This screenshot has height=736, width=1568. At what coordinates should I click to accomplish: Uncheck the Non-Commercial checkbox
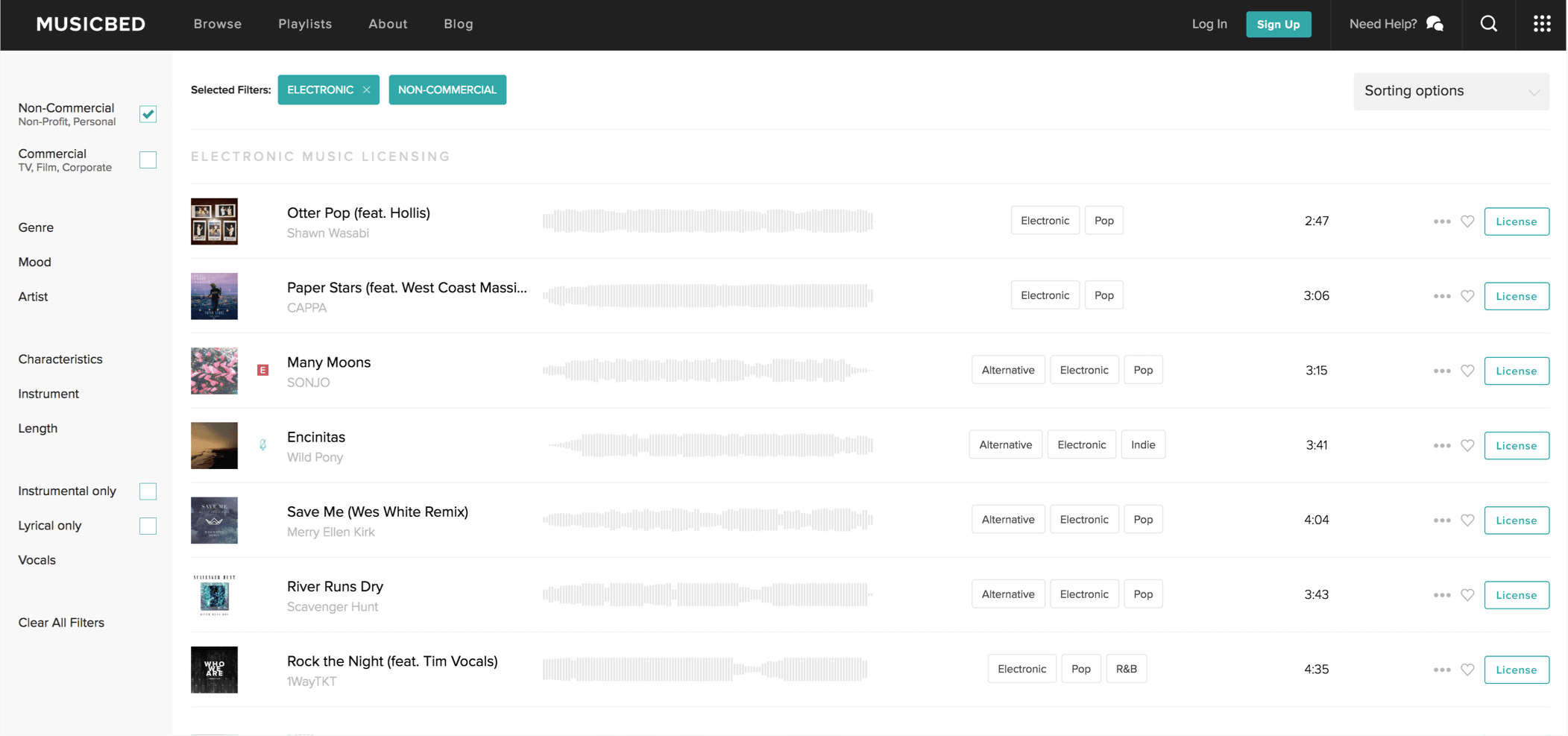click(148, 114)
